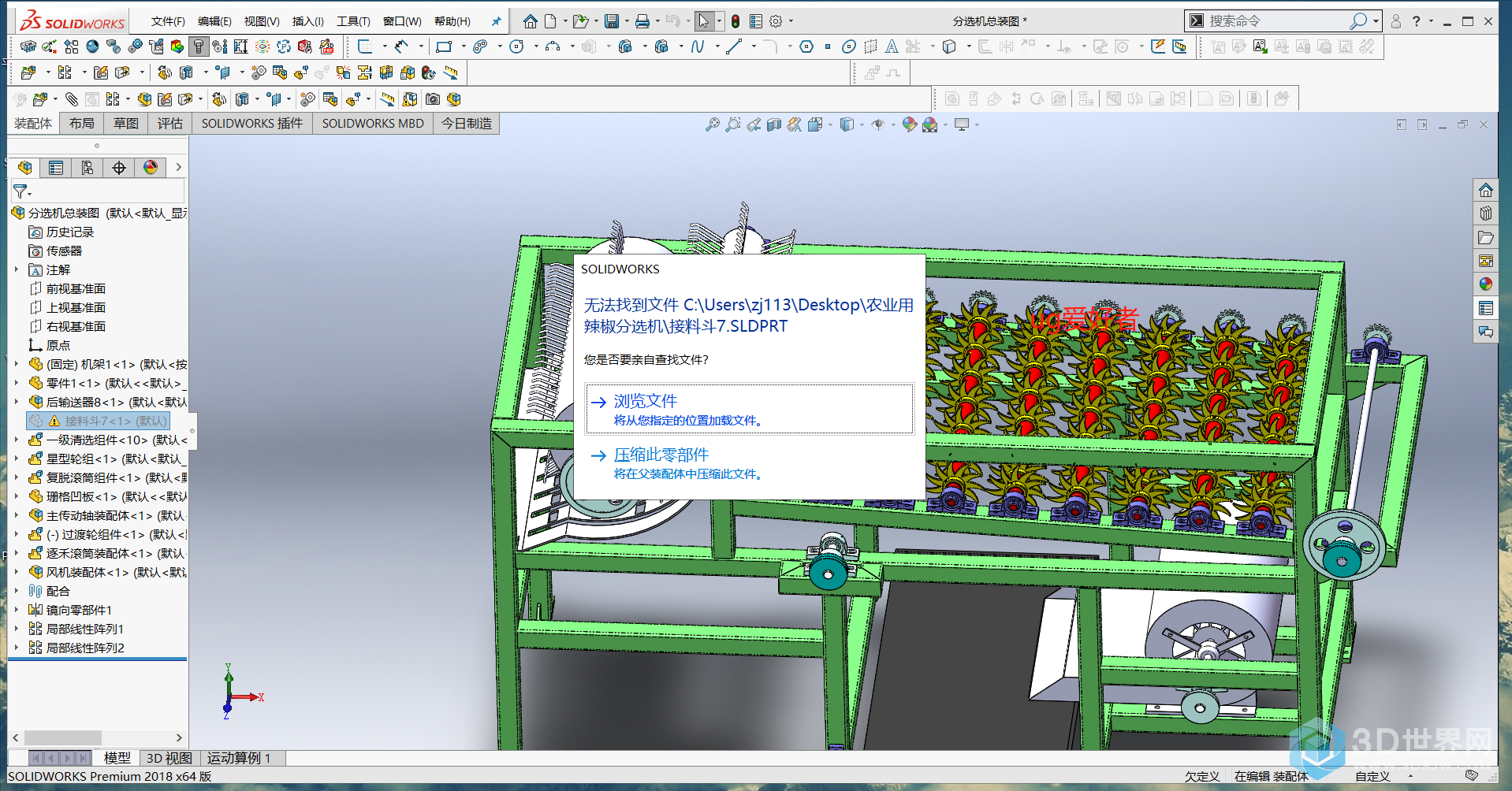Switch to the ConfigurationManager panel tab
Image resolution: width=1512 pixels, height=791 pixels.
click(x=88, y=167)
